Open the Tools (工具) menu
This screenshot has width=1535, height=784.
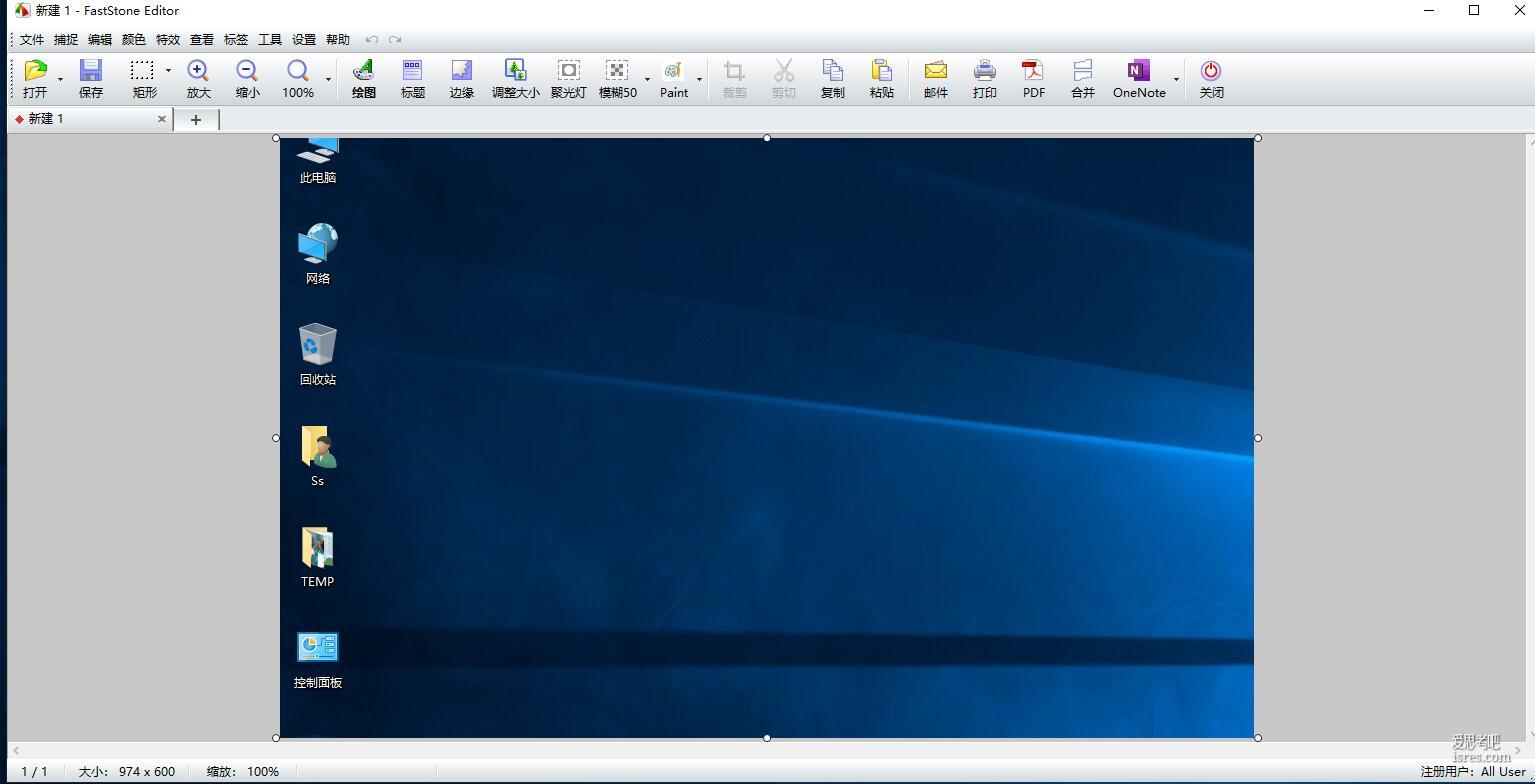pyautogui.click(x=270, y=40)
